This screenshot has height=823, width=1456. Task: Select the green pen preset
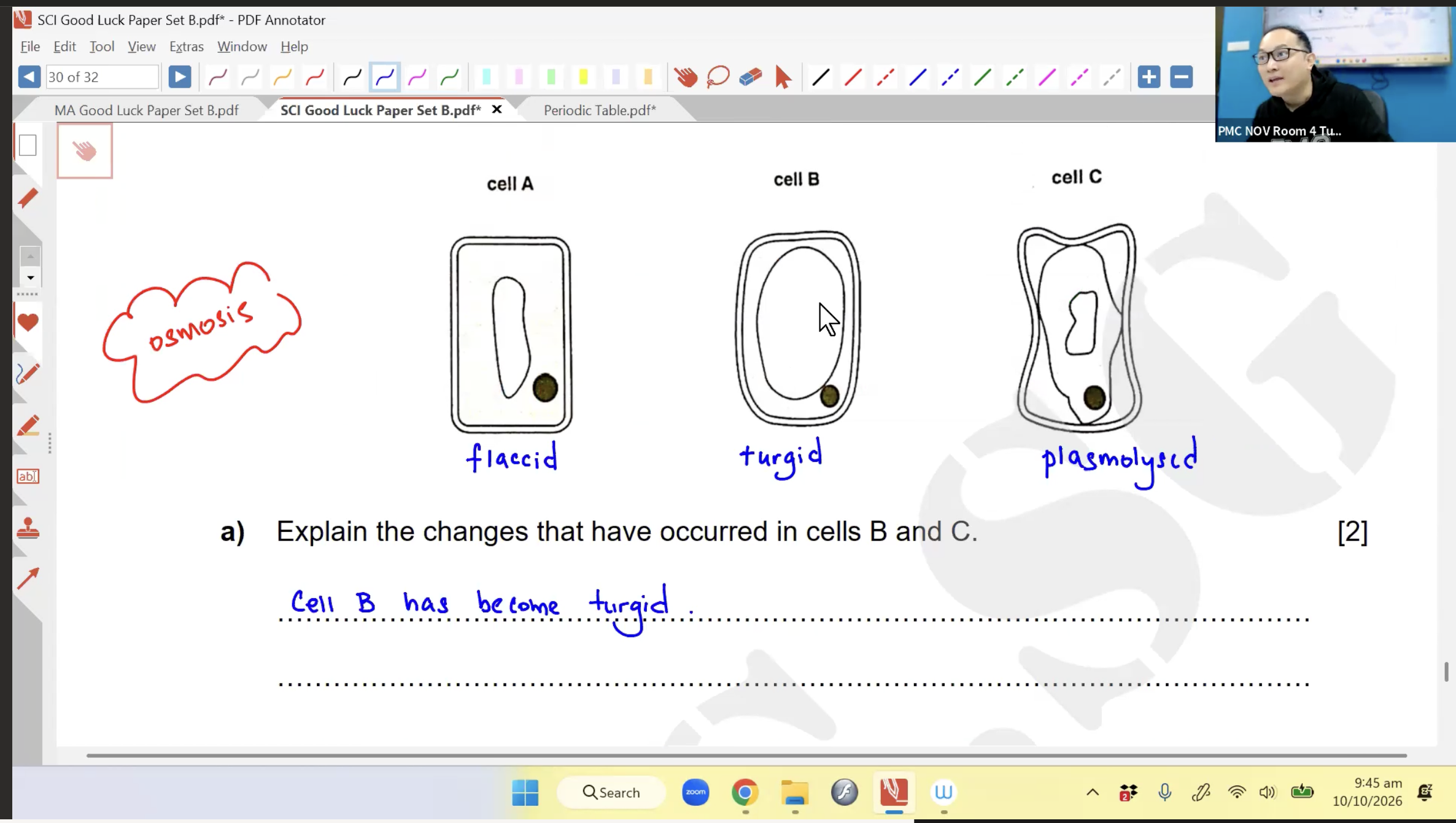[x=450, y=77]
